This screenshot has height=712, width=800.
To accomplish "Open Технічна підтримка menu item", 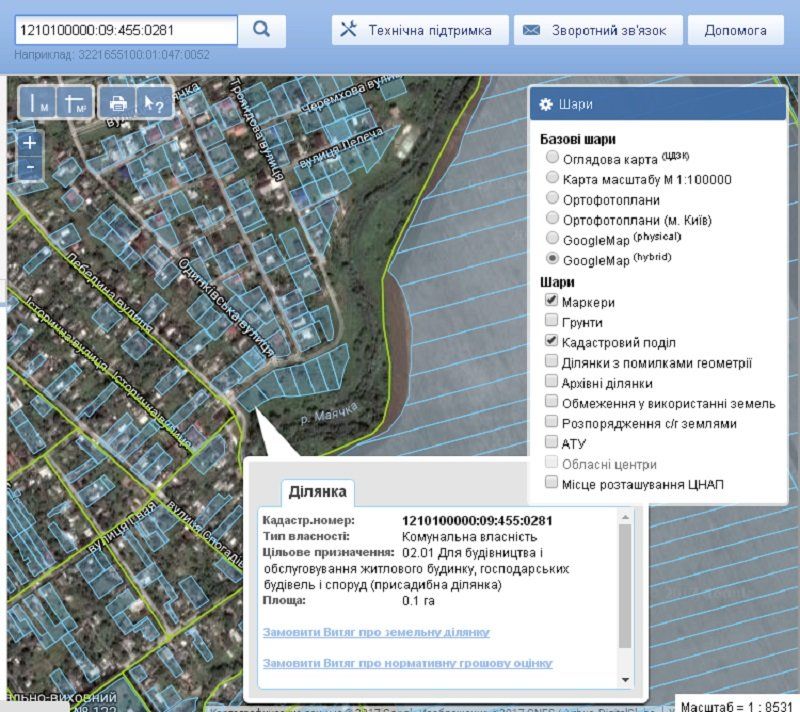I will click(420, 30).
